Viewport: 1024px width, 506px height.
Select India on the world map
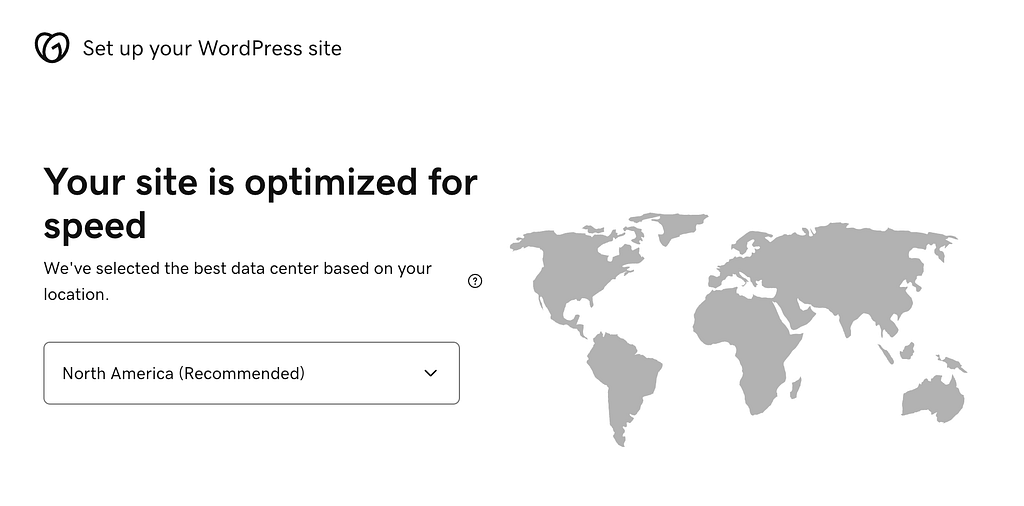click(x=848, y=317)
